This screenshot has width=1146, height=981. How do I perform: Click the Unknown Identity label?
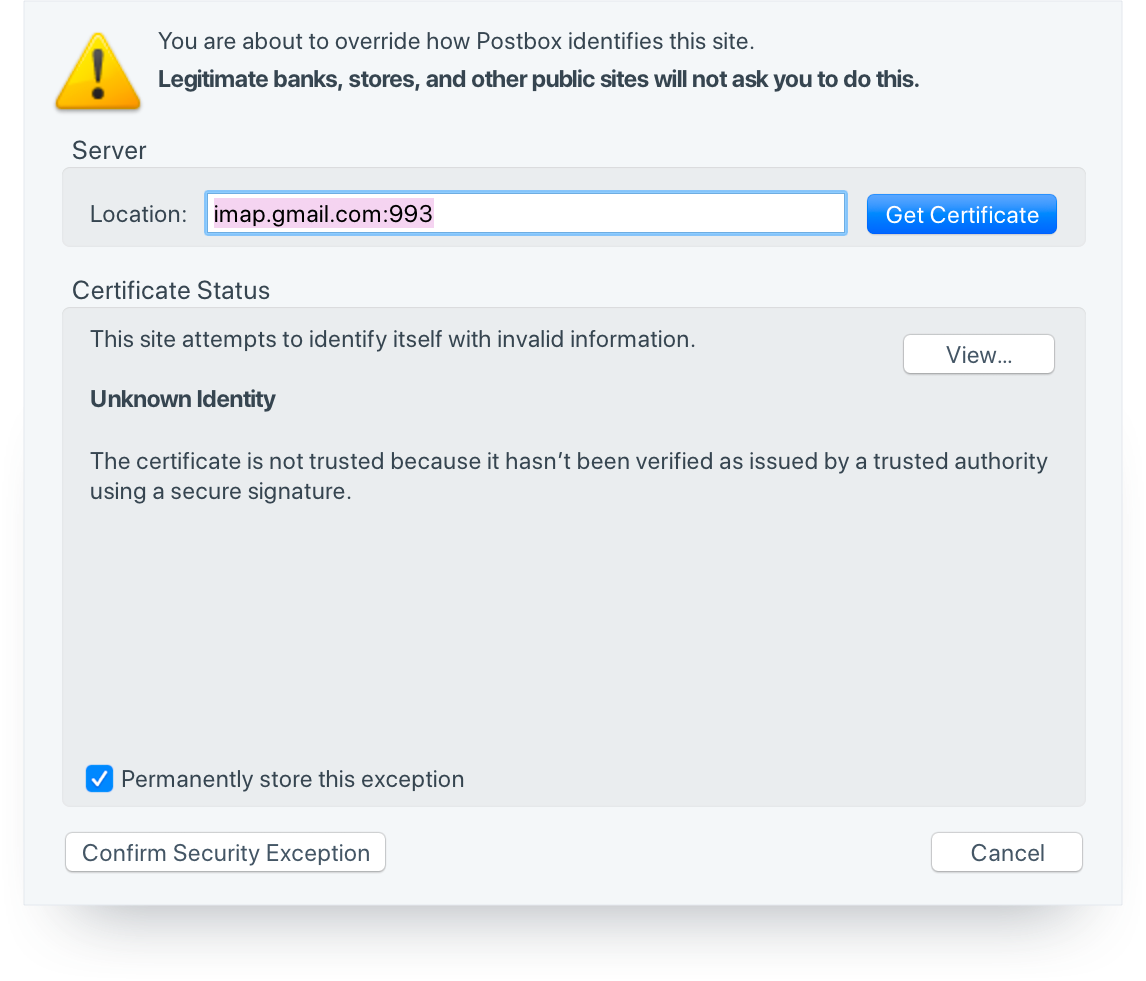pyautogui.click(x=182, y=399)
